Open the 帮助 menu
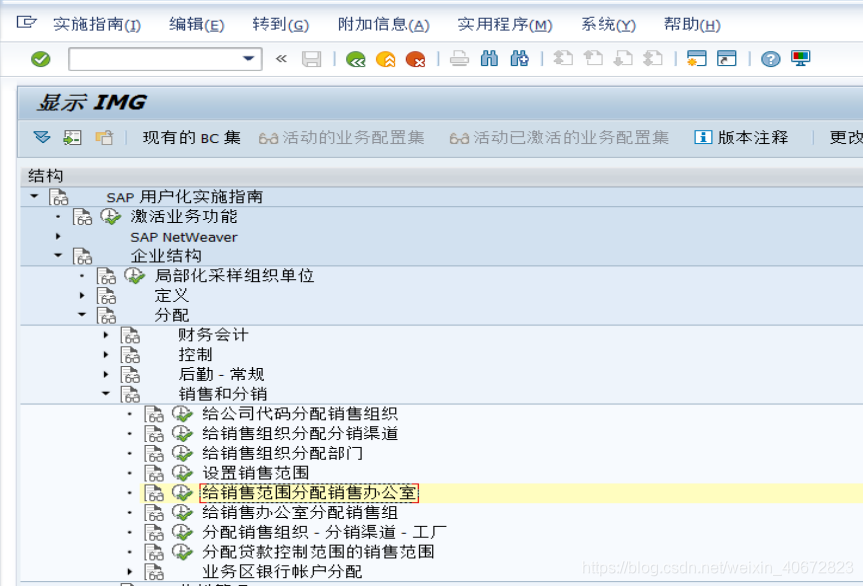Image resolution: width=863 pixels, height=586 pixels. (x=692, y=24)
